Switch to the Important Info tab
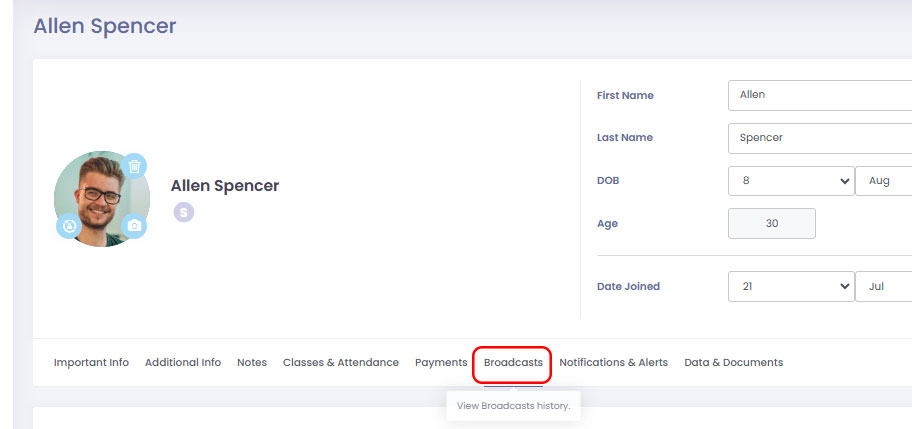Screen dimensions: 912x429 [x=91, y=363]
